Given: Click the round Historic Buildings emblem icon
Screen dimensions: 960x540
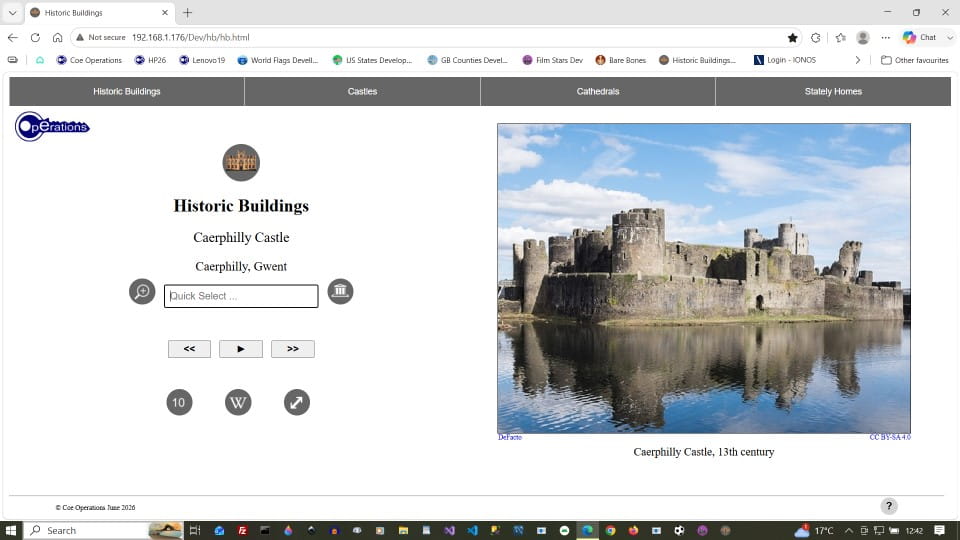Looking at the screenshot, I should (241, 162).
